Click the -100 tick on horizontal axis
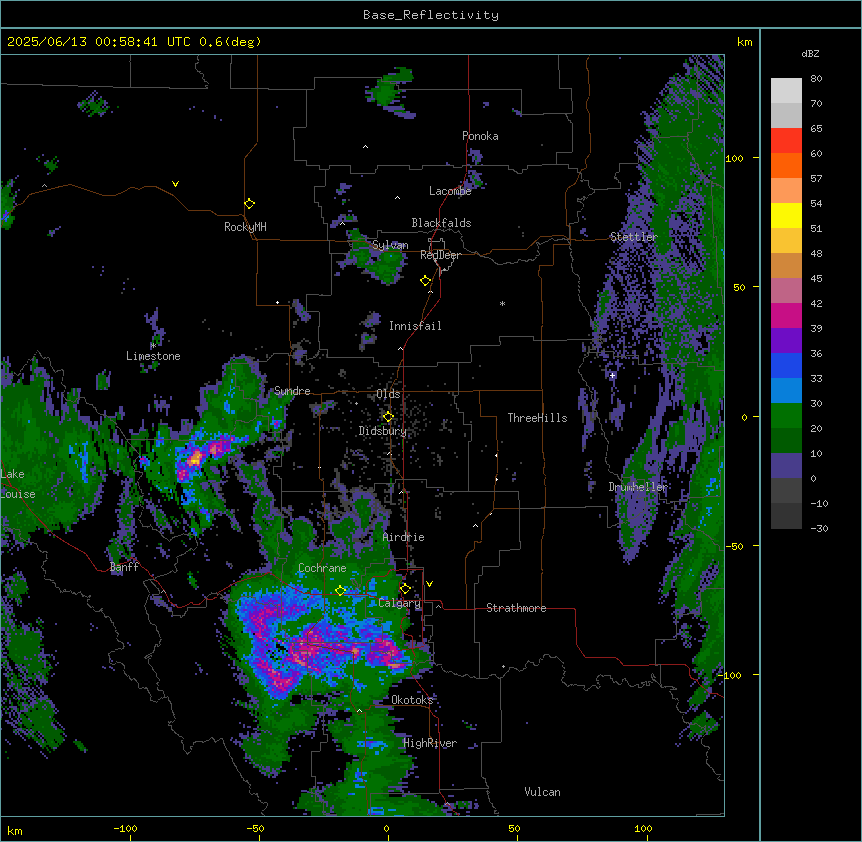862x842 pixels. (x=126, y=828)
